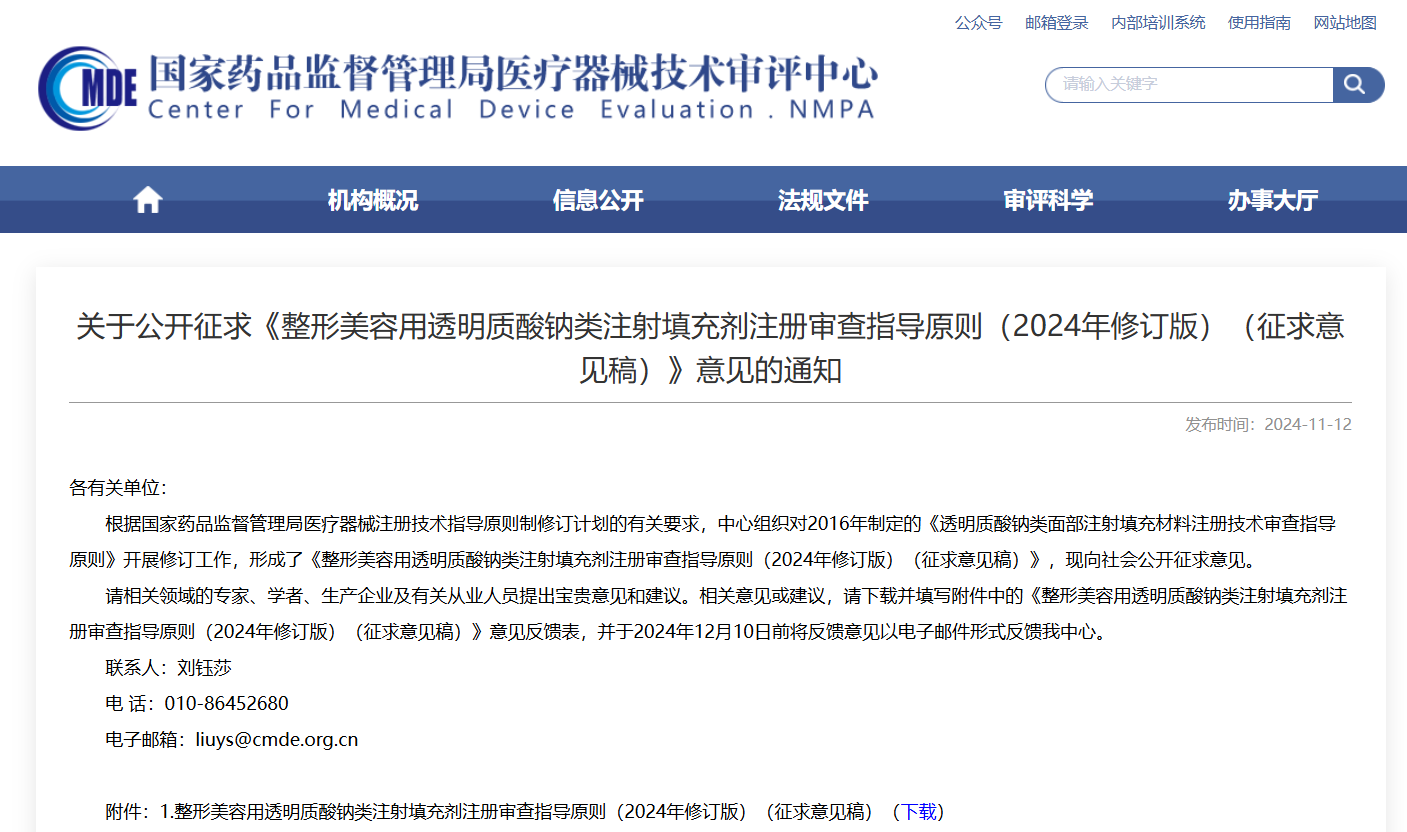1407x832 pixels.
Task: Open the 邮箱登录 link
Action: tap(1056, 22)
